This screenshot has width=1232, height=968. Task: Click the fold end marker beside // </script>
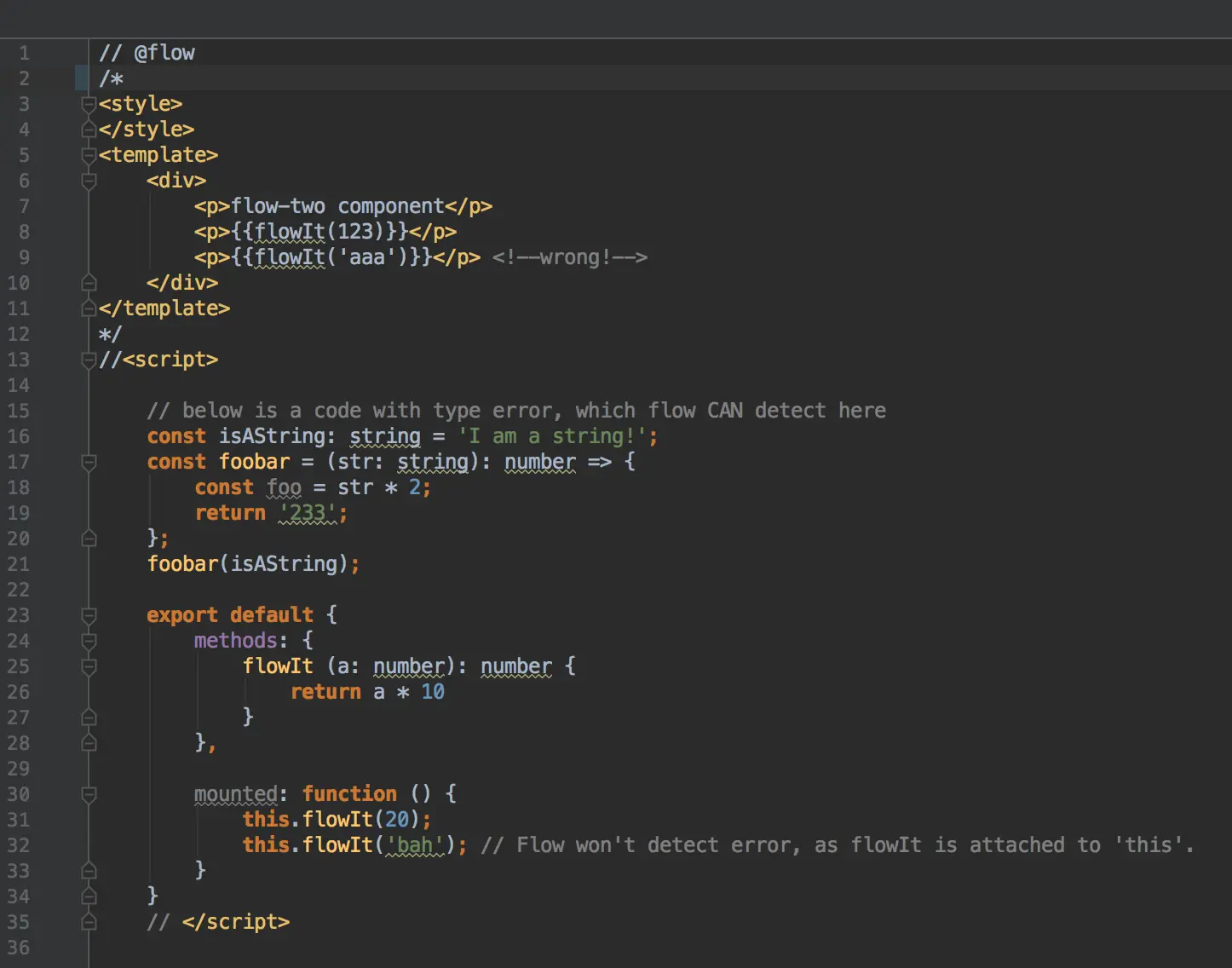point(89,922)
